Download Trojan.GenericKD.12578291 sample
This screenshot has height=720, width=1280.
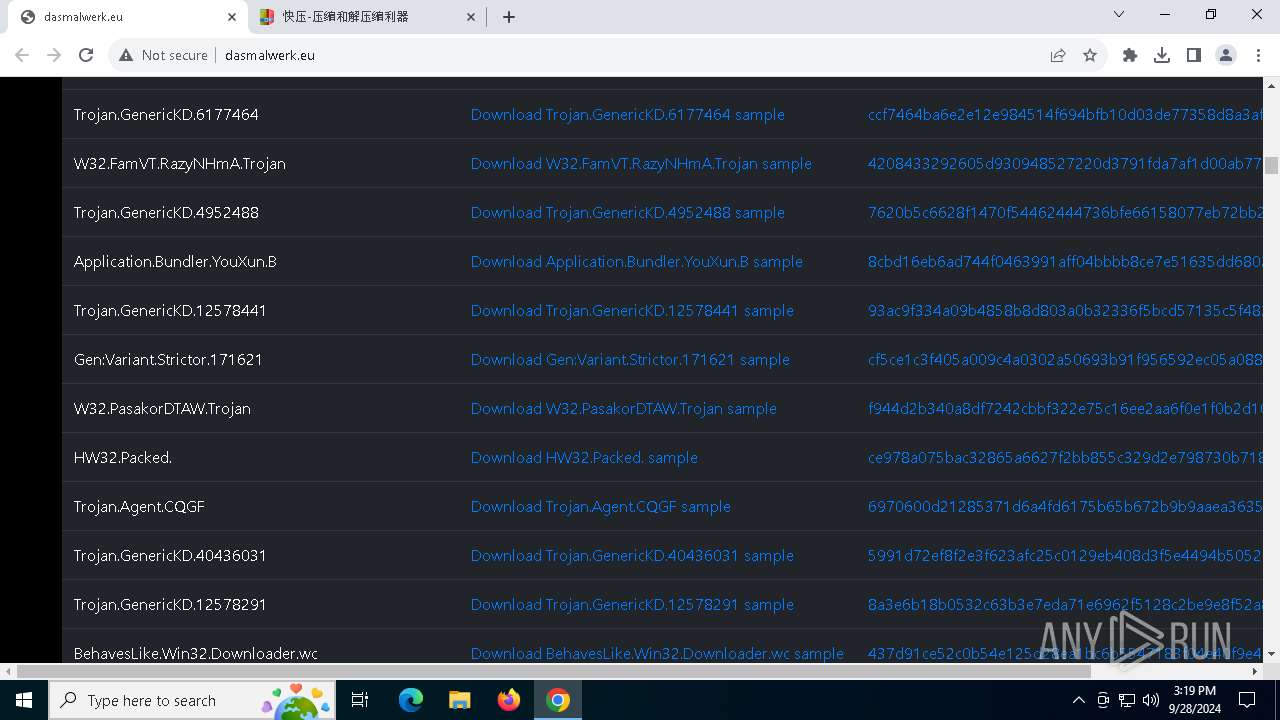(x=632, y=604)
